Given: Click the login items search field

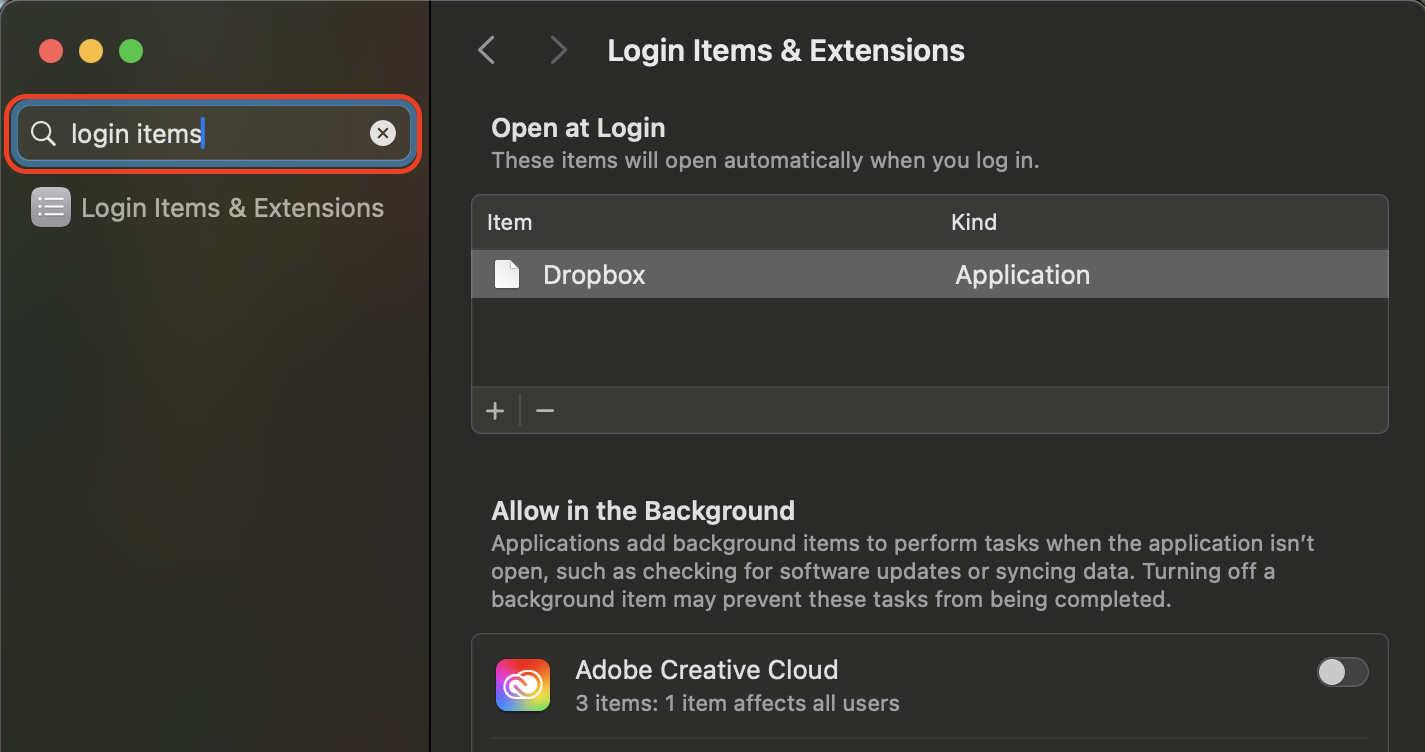Looking at the screenshot, I should point(200,132).
